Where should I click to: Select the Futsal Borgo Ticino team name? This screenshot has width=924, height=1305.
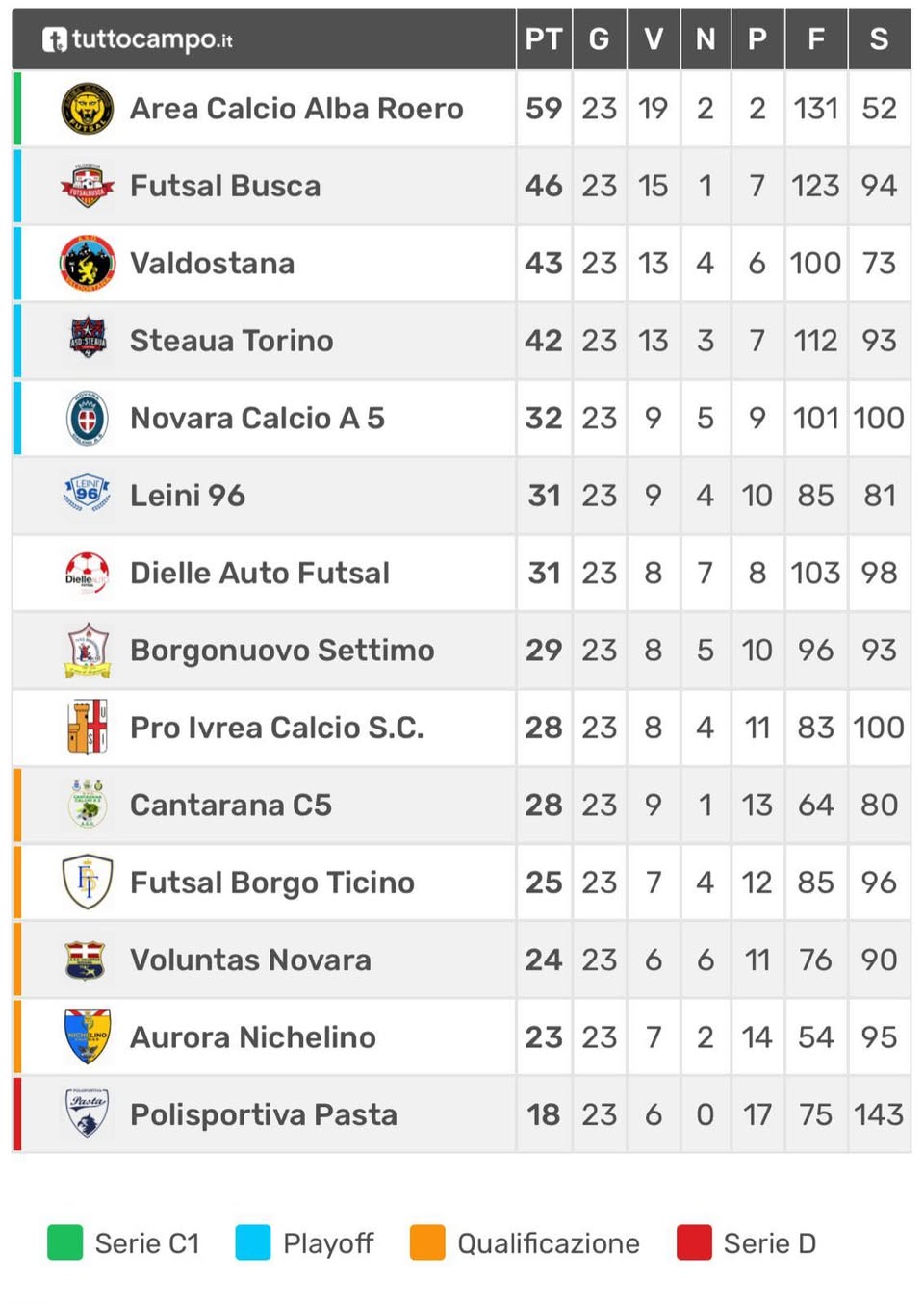tap(272, 883)
